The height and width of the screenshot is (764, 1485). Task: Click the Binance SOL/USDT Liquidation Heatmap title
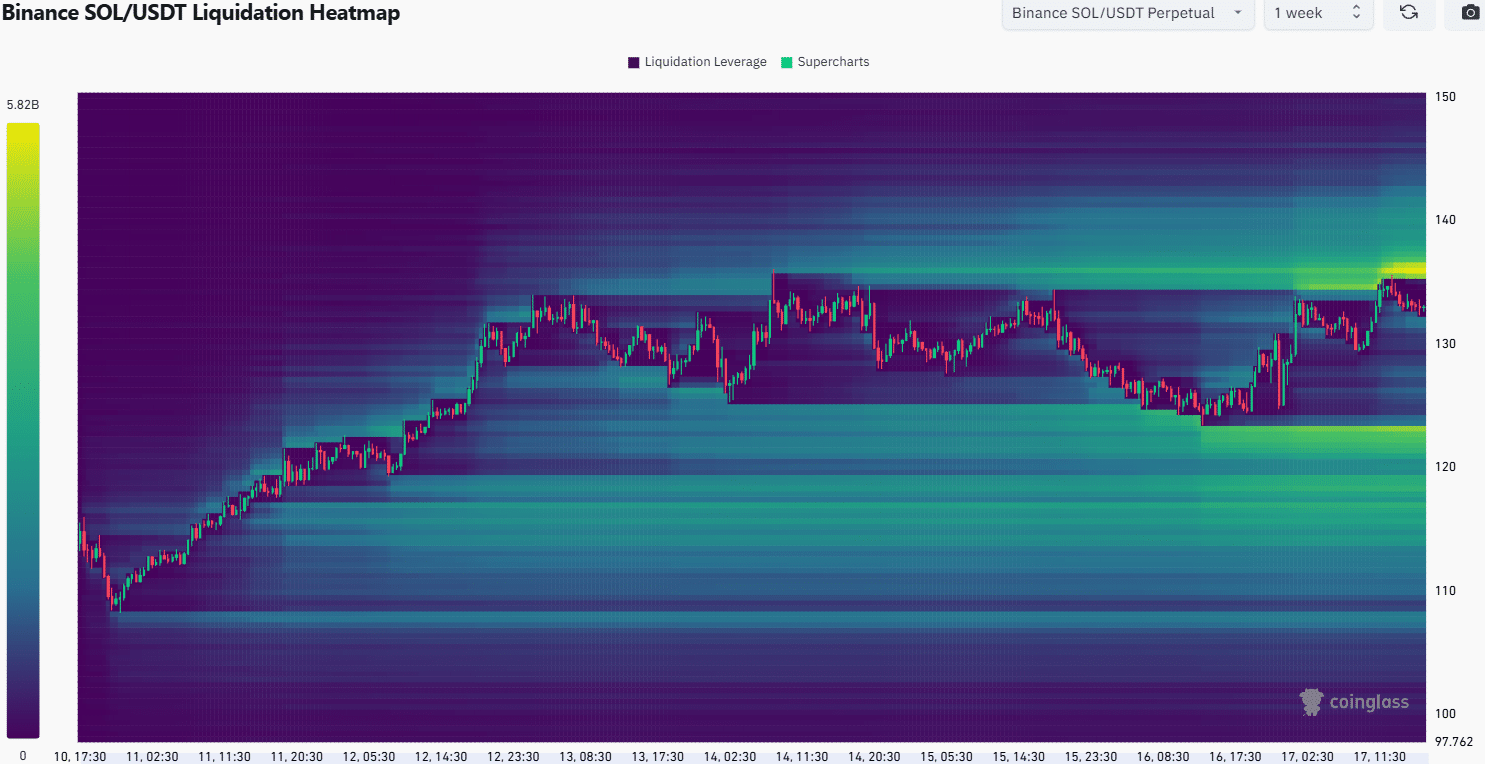click(201, 13)
